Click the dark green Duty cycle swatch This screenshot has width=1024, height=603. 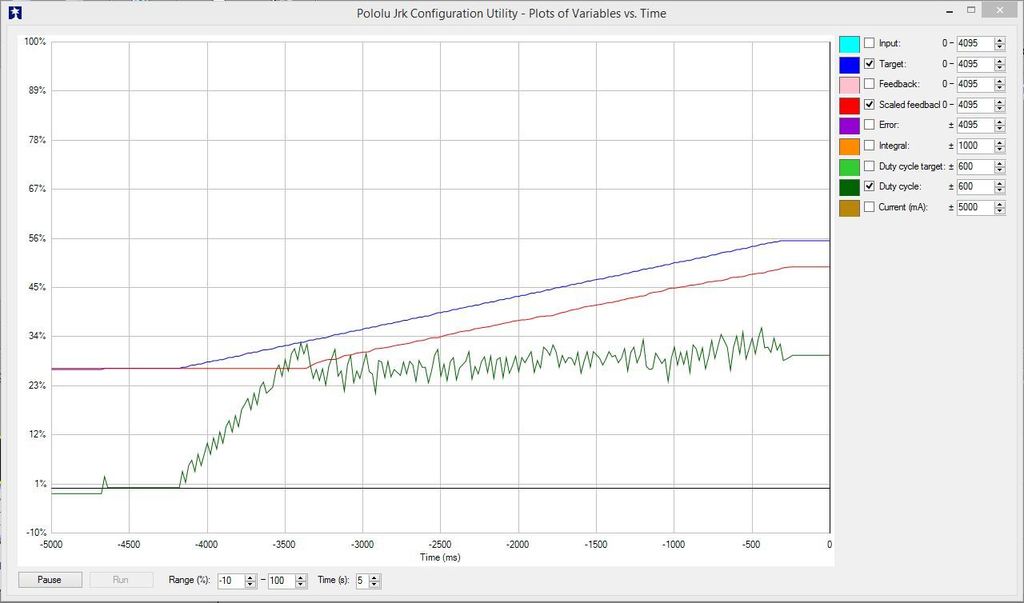coord(849,187)
